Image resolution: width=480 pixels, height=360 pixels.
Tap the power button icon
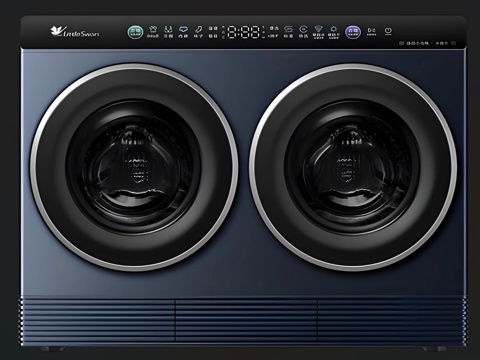point(388,31)
